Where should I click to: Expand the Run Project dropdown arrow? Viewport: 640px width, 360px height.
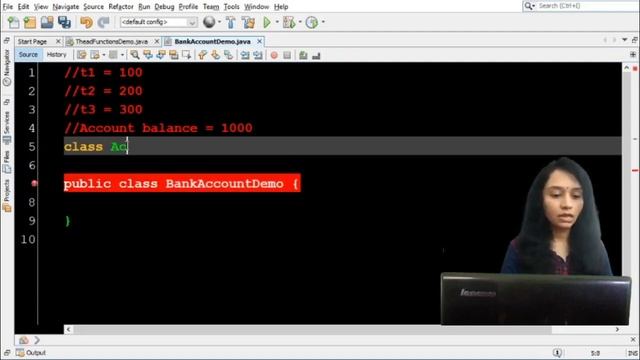[277, 22]
